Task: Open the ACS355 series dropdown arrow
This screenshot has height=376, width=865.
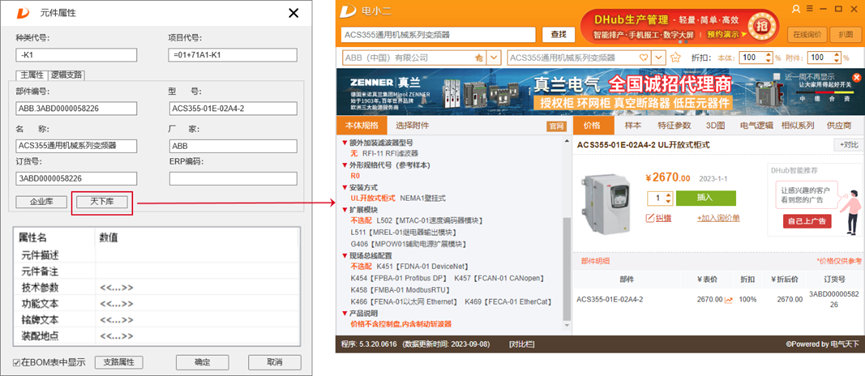Action: coord(659,57)
